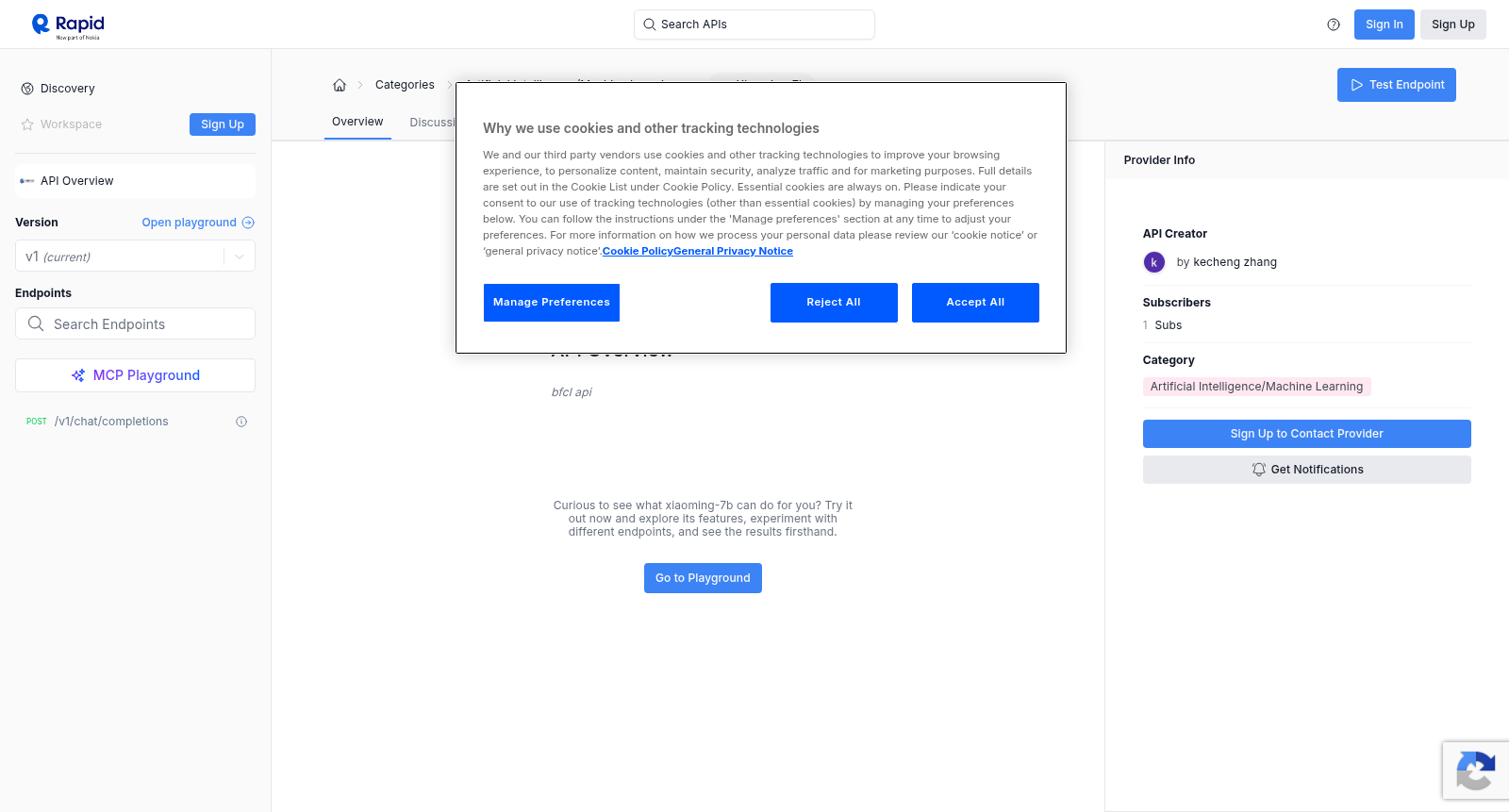Click the Get Notifications button
The height and width of the screenshot is (812, 1509).
click(x=1307, y=470)
